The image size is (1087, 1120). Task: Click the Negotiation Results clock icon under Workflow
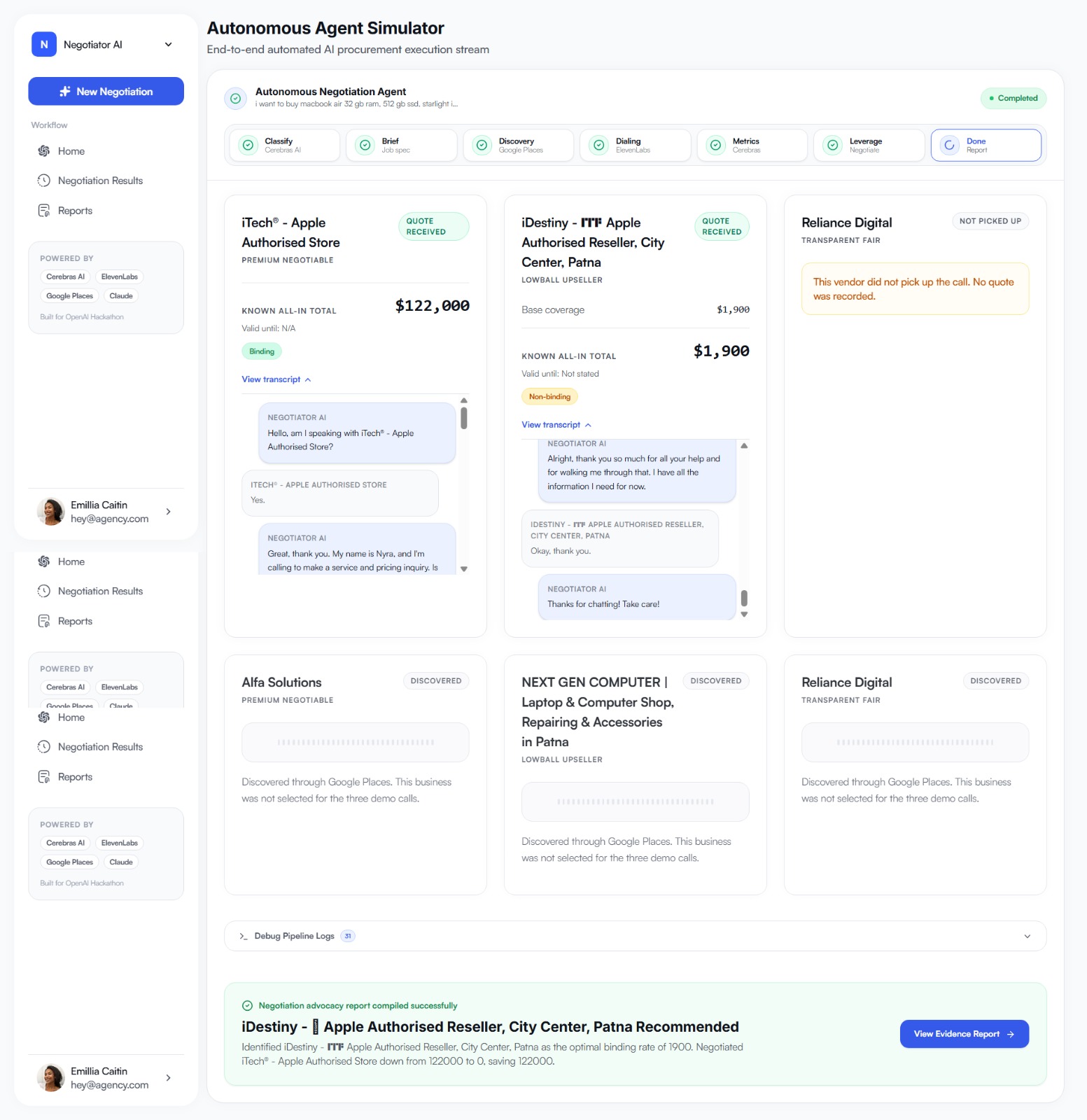(x=44, y=181)
